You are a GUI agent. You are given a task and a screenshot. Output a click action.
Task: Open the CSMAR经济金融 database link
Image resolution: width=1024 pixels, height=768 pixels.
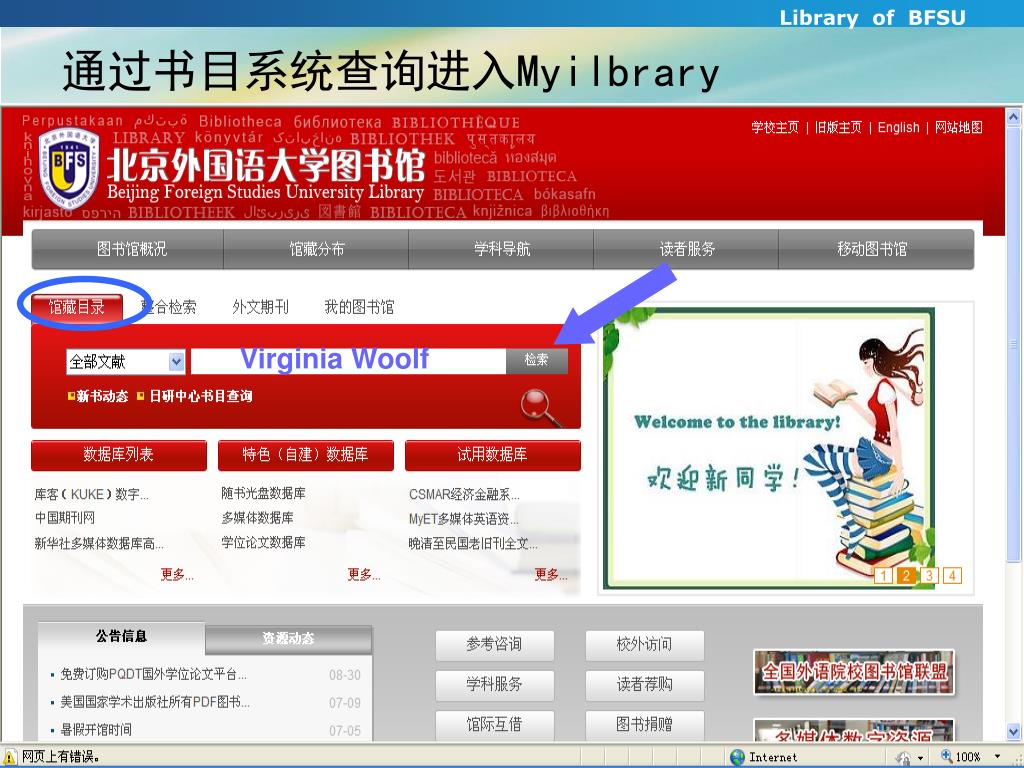pos(464,494)
